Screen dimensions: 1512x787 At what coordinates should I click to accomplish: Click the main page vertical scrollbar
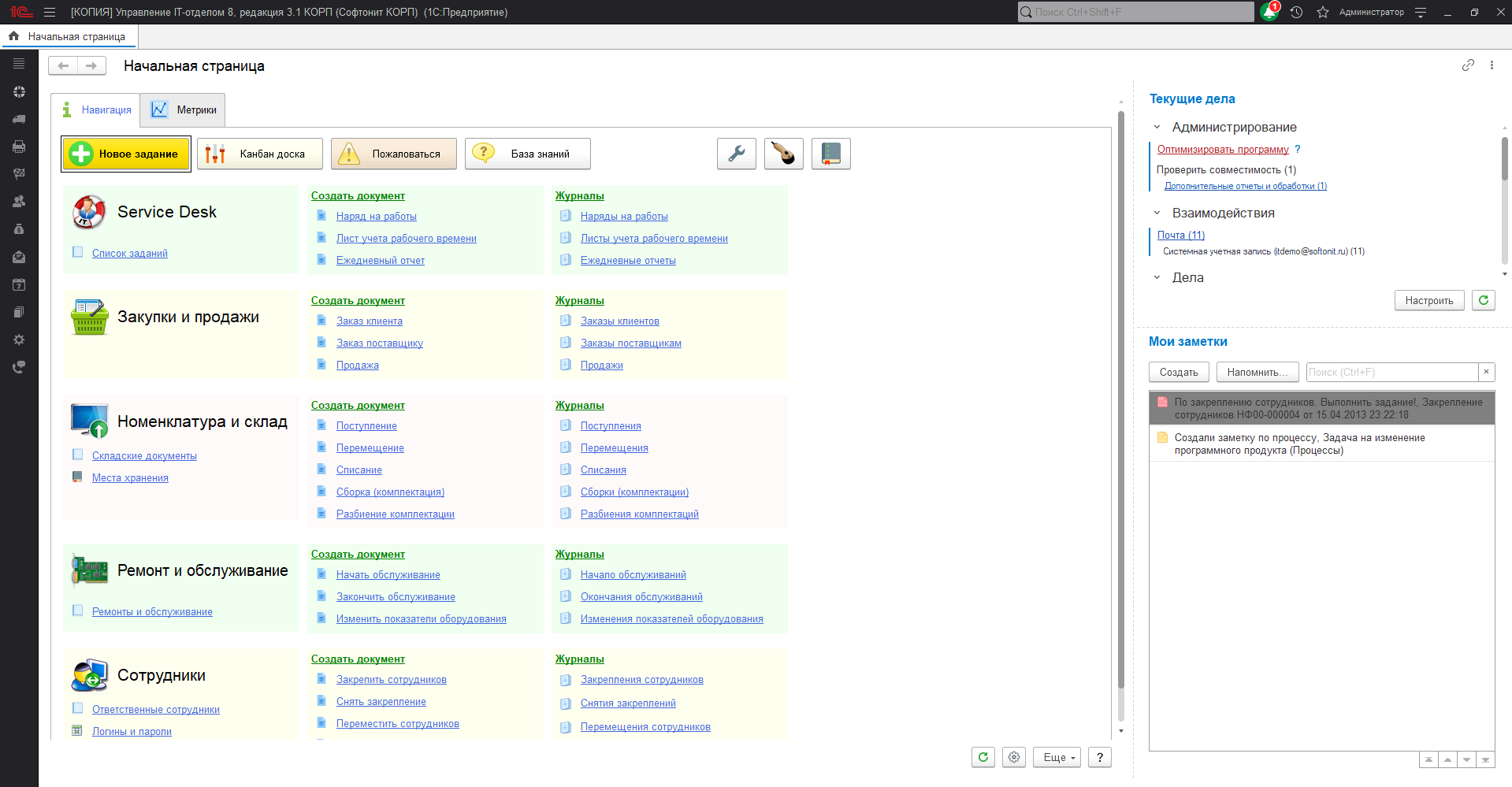tap(1120, 394)
